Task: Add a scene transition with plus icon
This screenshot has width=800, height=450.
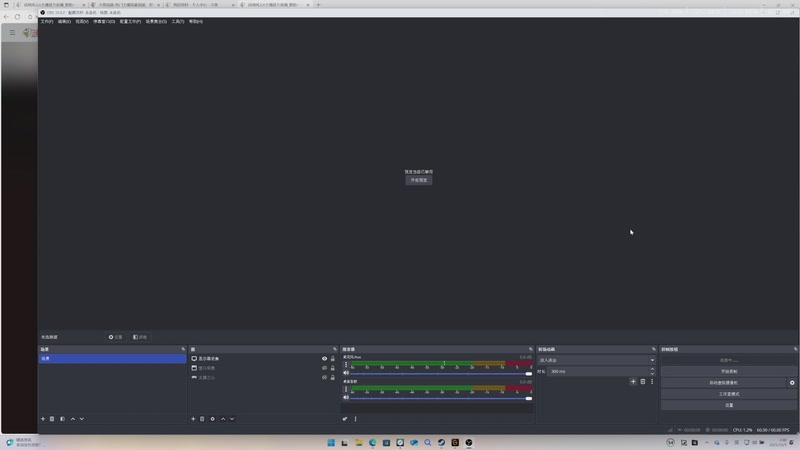Action: point(633,382)
